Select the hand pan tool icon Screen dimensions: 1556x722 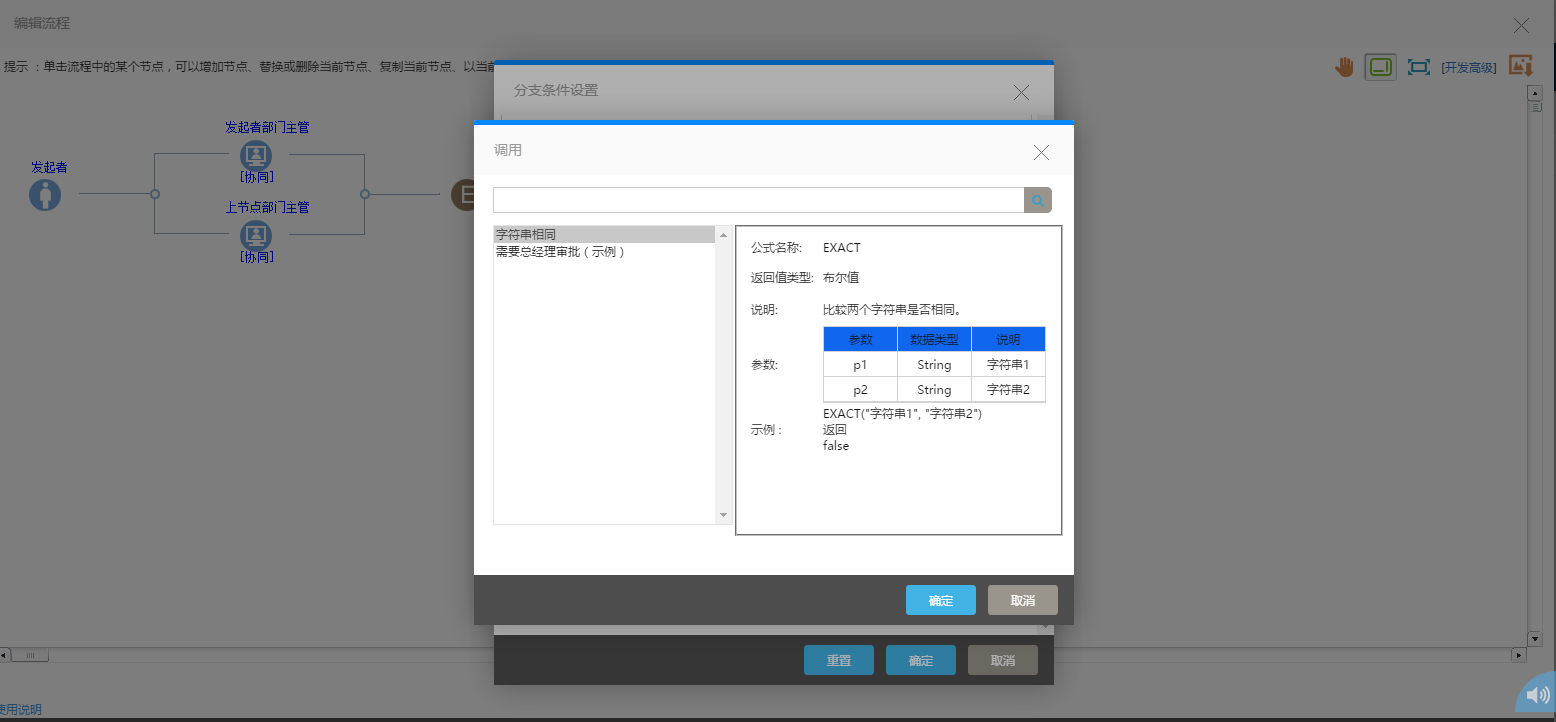pyautogui.click(x=1344, y=67)
